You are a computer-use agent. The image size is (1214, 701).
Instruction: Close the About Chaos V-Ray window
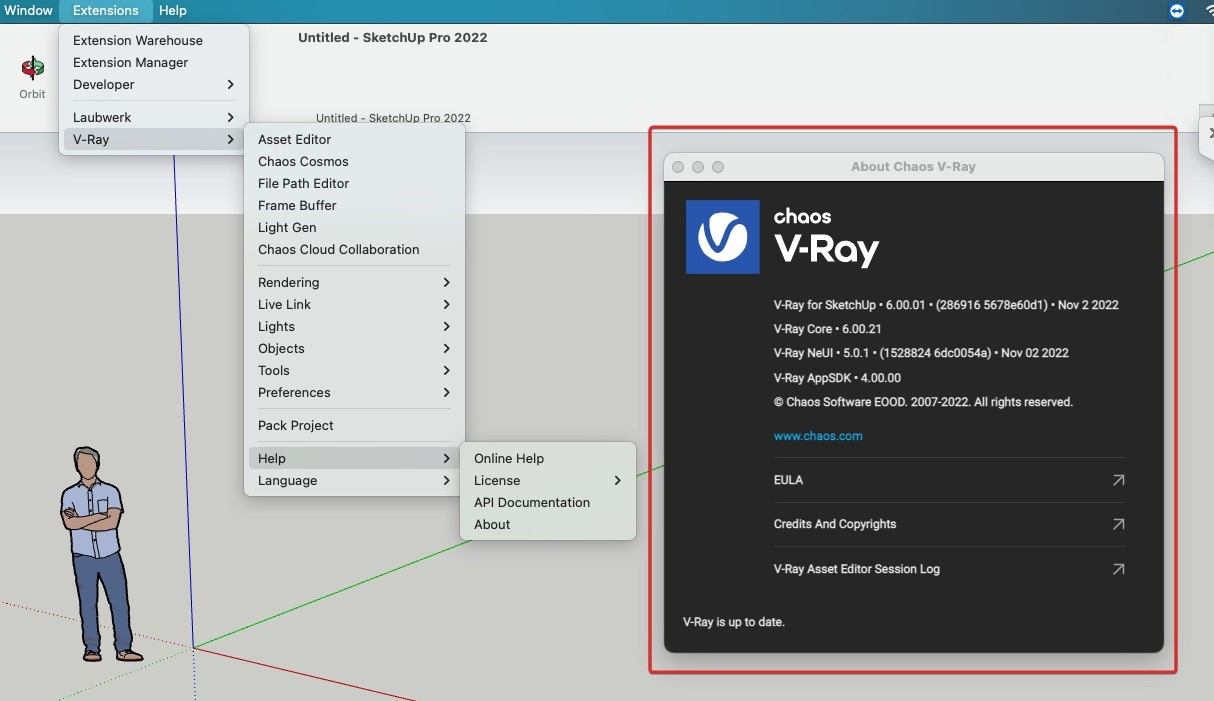pyautogui.click(x=678, y=167)
